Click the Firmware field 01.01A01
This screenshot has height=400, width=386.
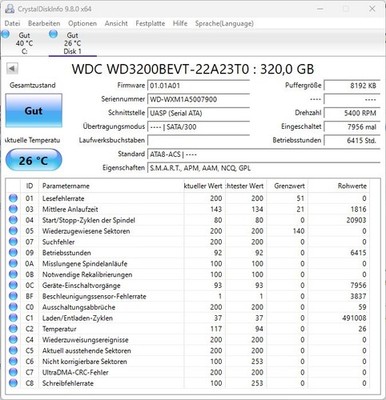(198, 86)
